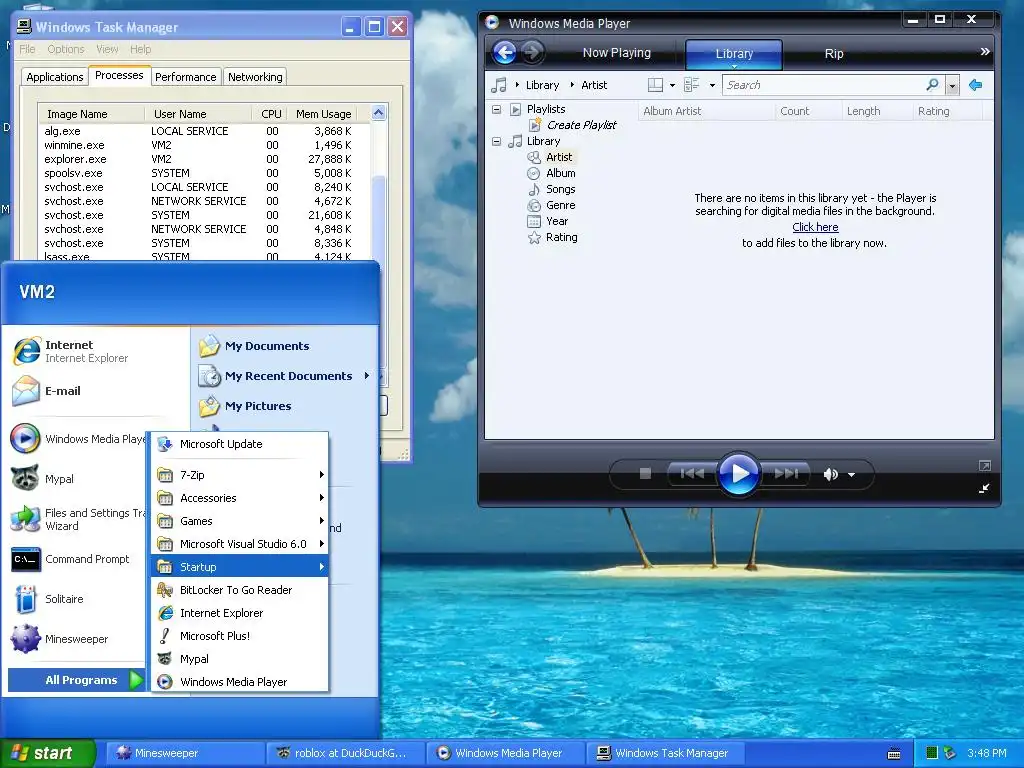Open the view options icon in Media Player
The width and height of the screenshot is (1024, 768).
[691, 85]
